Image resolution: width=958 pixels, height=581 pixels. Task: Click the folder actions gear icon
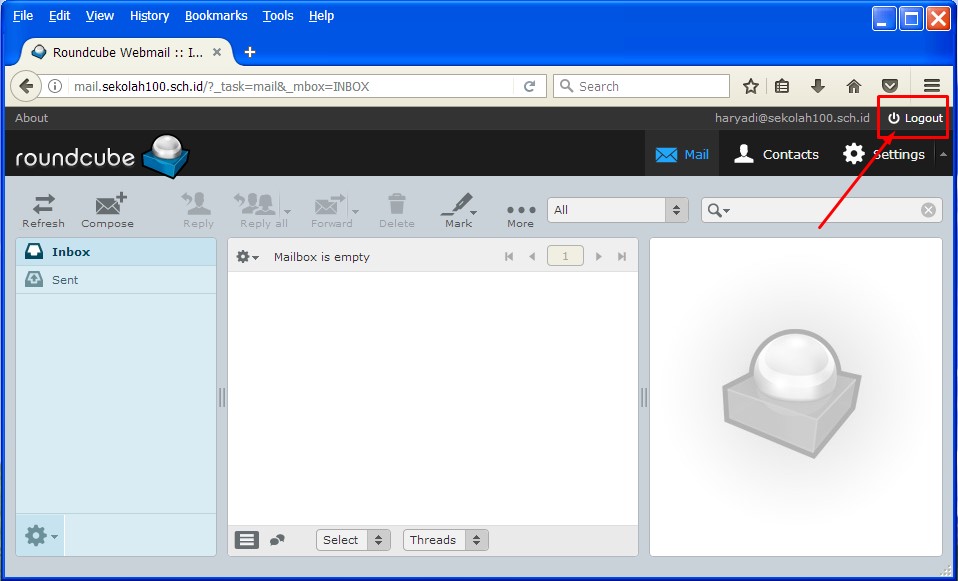40,537
